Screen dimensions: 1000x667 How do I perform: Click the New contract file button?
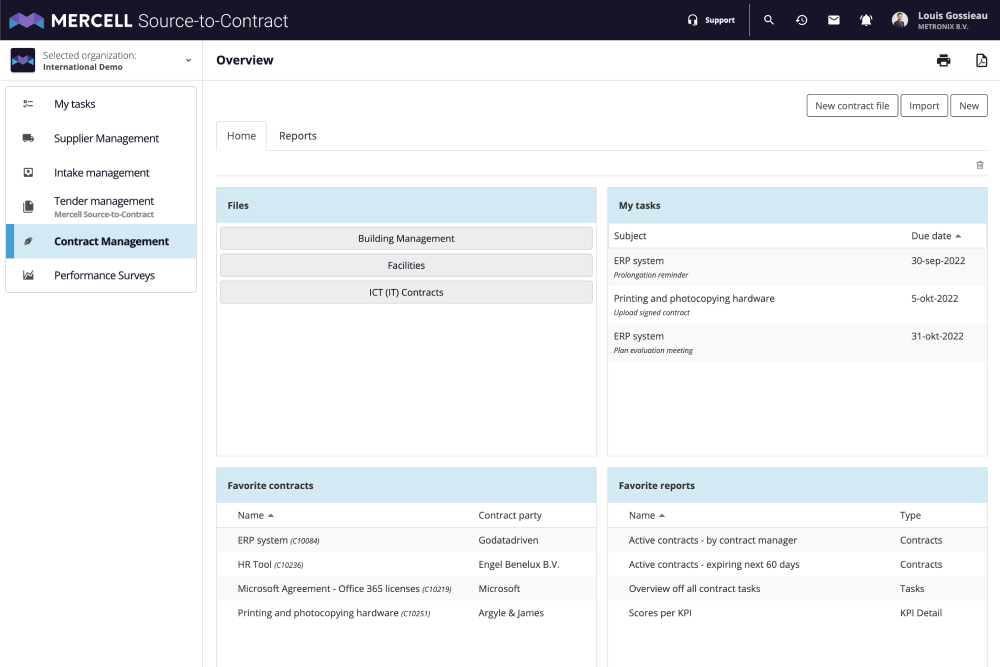(x=852, y=106)
